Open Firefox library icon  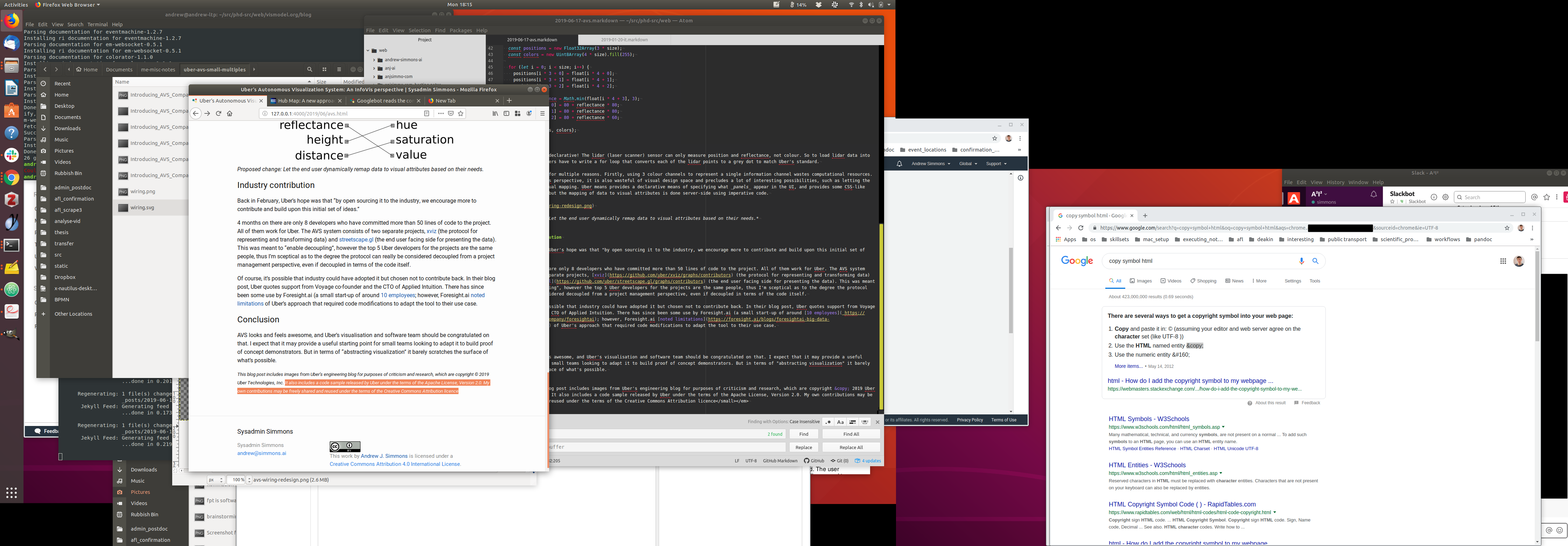click(x=495, y=113)
